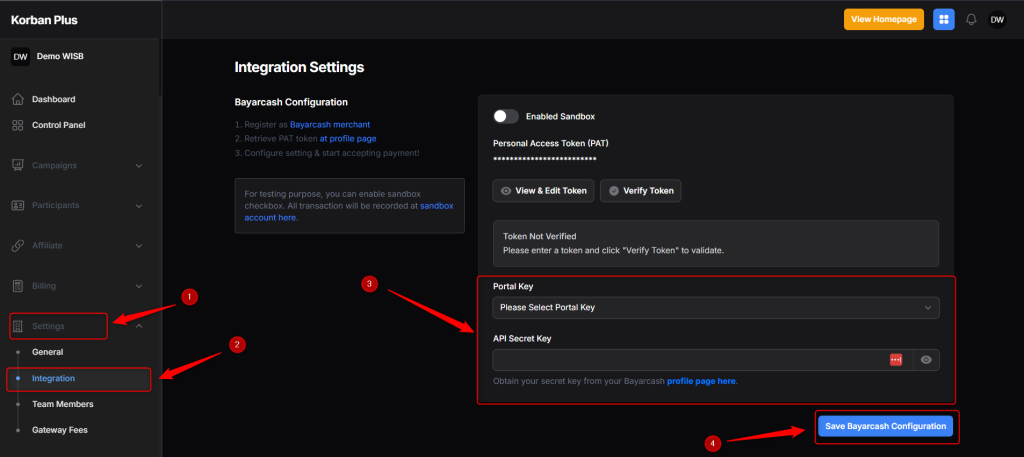
Task: Expand the Campaigns menu chevron
Action: [138, 166]
